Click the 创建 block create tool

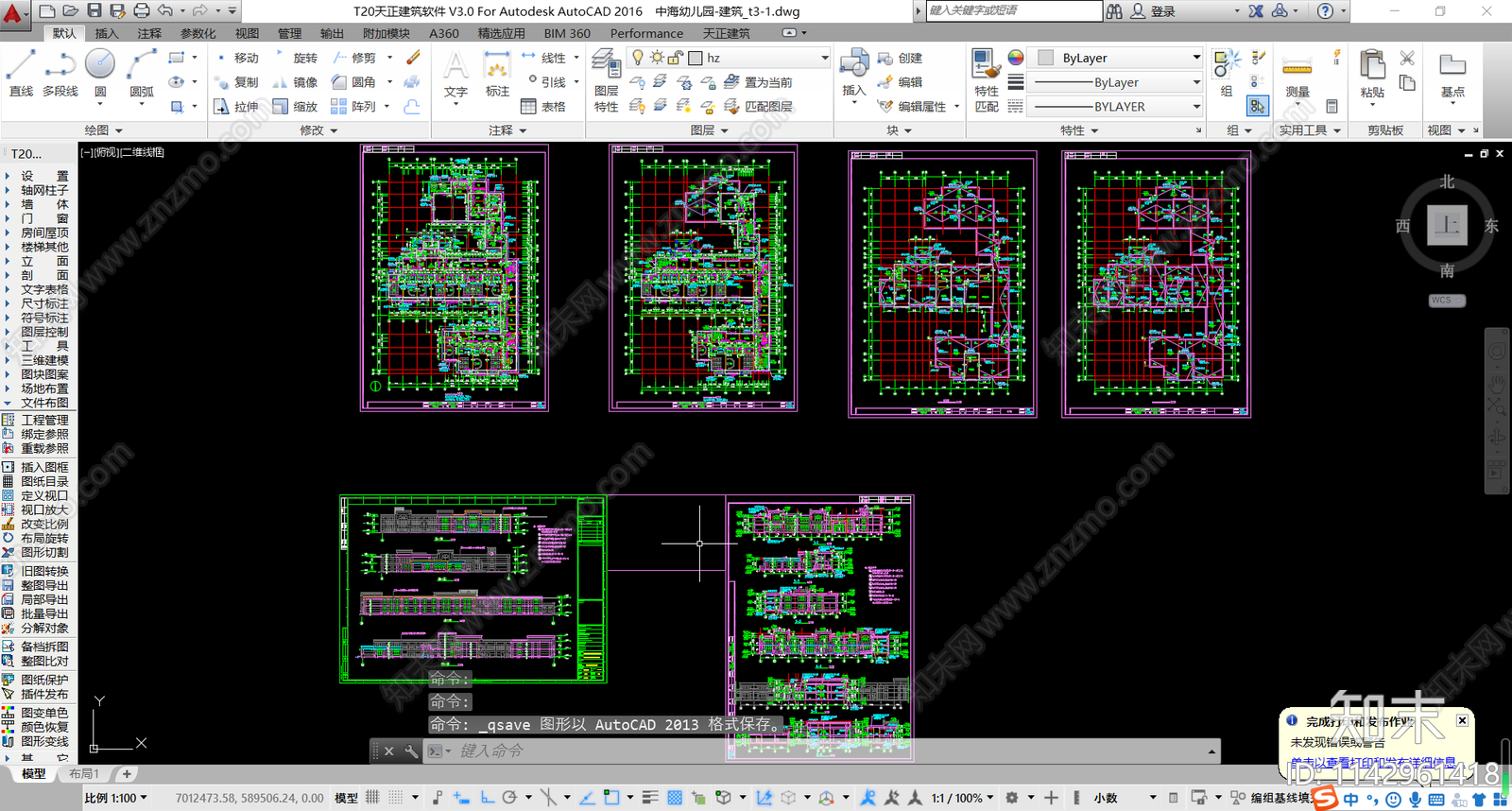900,58
